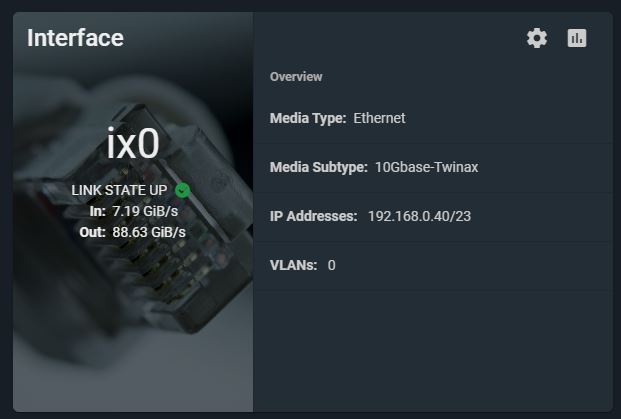This screenshot has height=419, width=621.
Task: Click the green link state check icon
Action: 182,190
